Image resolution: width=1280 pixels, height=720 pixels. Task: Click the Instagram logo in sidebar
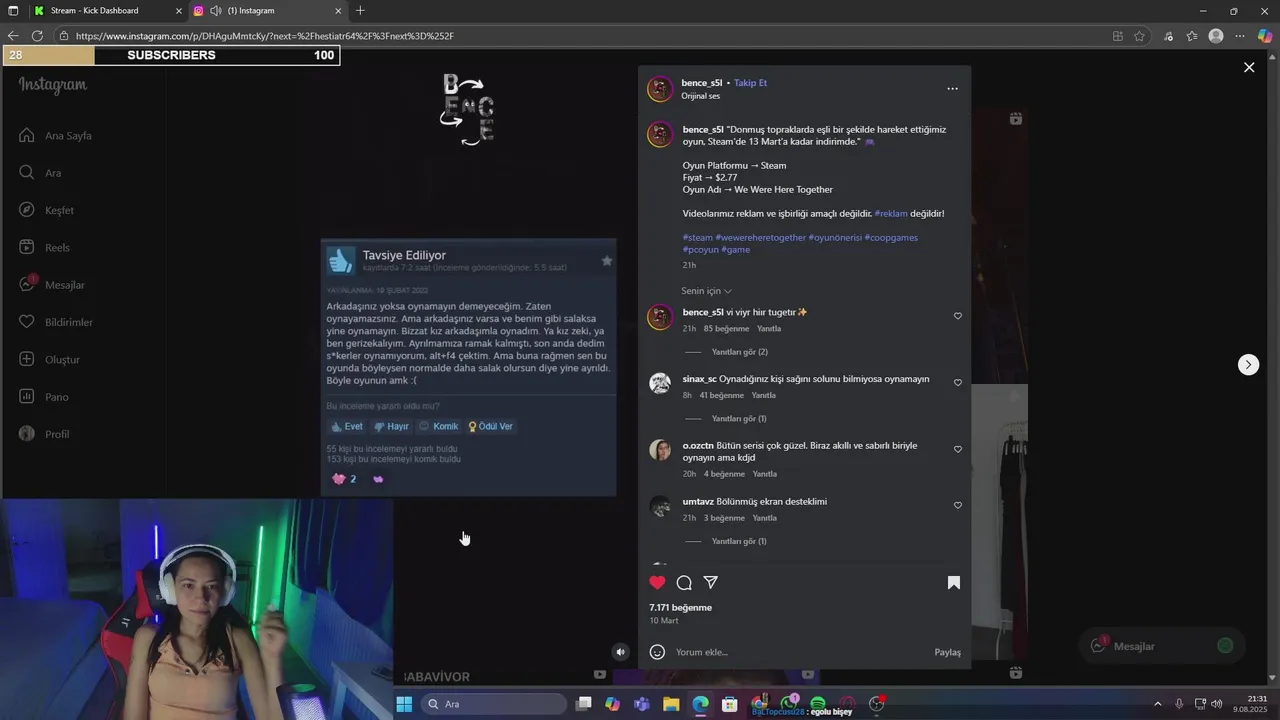pos(53,86)
